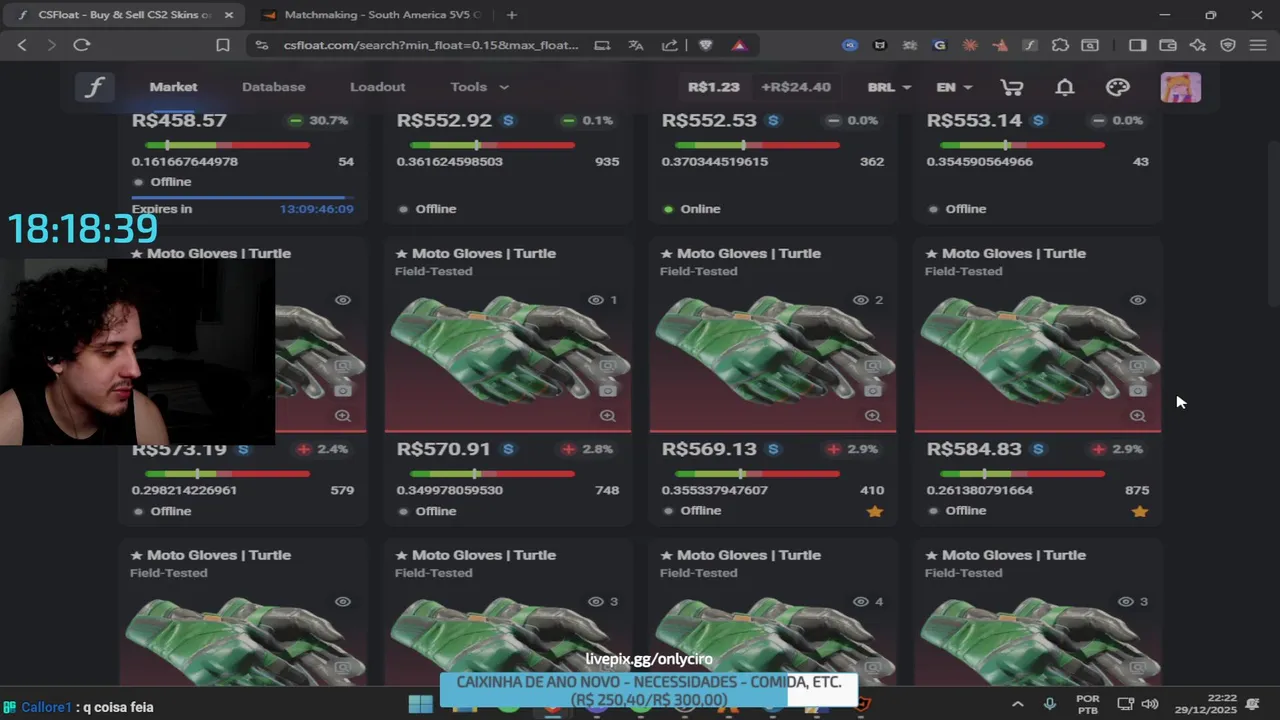Click the translate page icon in address bar

(636, 45)
